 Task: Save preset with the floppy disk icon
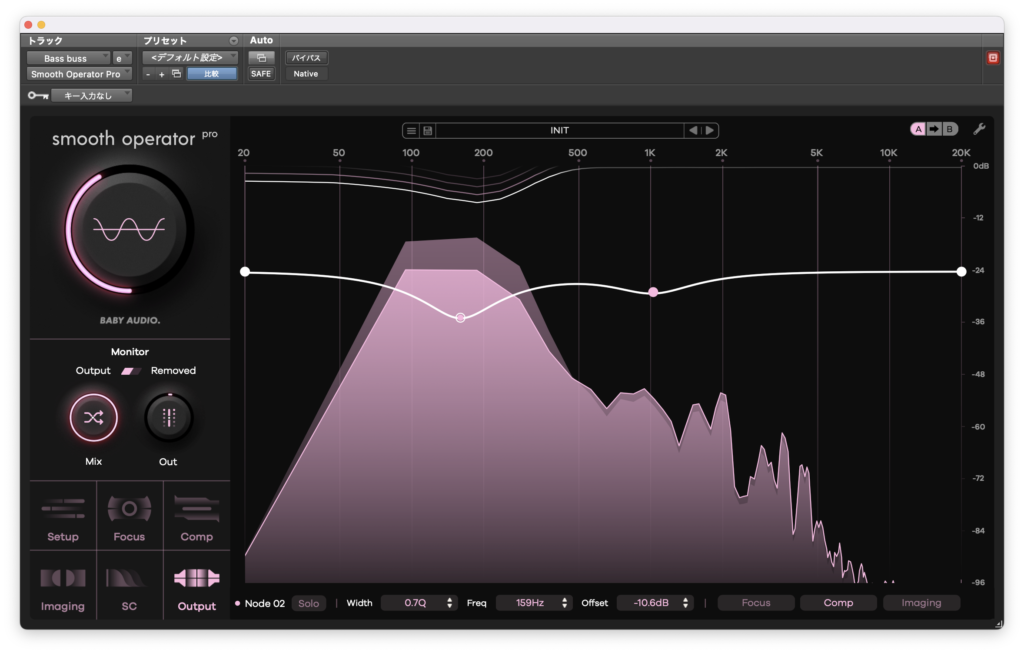(x=428, y=131)
